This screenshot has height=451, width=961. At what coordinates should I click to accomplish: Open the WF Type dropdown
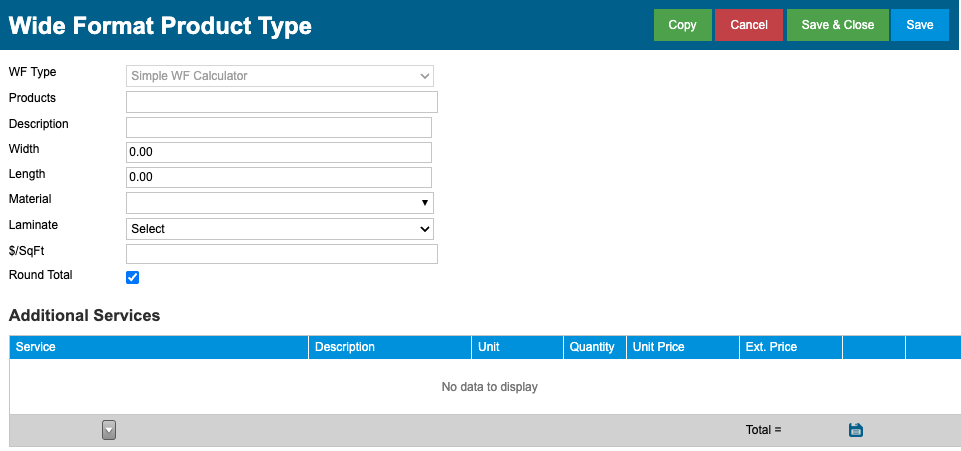pos(280,76)
